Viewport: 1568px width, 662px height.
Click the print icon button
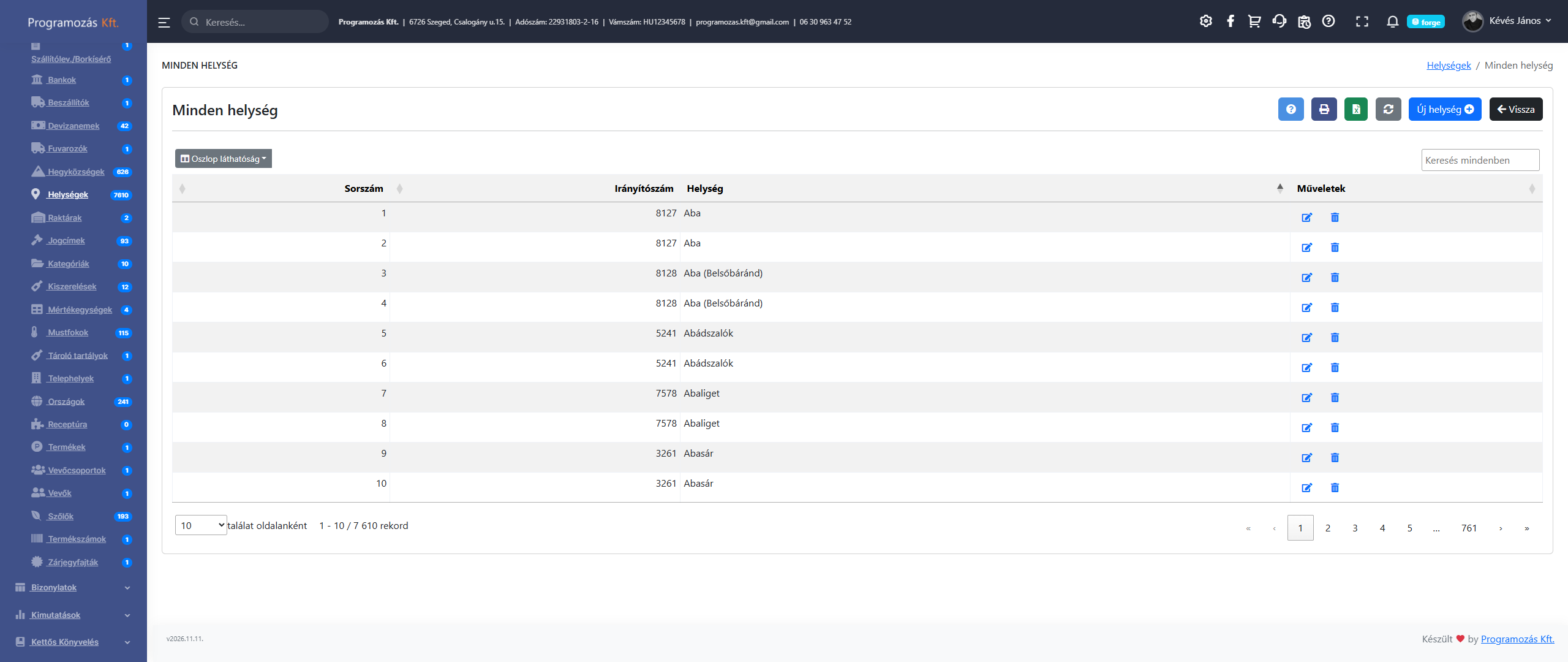(x=1324, y=109)
